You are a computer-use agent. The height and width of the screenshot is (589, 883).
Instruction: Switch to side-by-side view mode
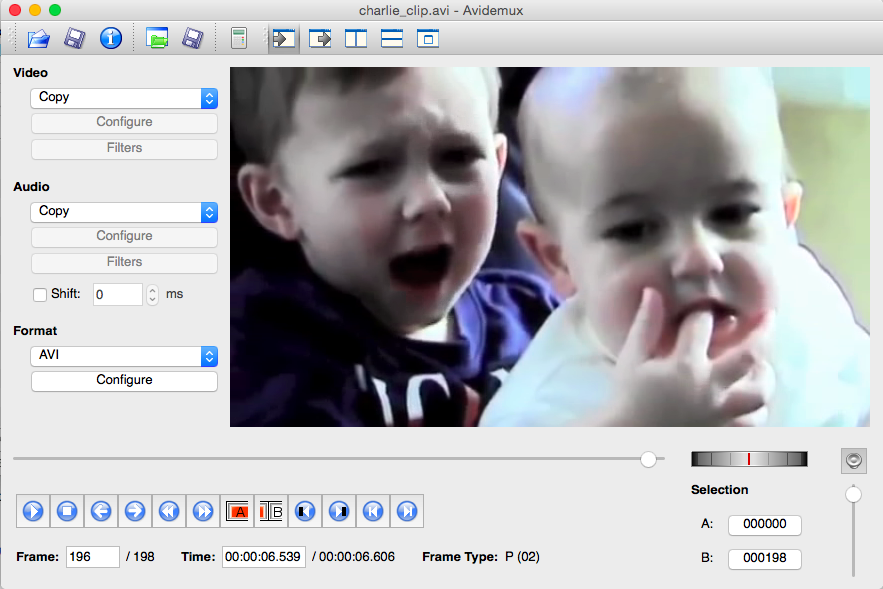tap(356, 39)
